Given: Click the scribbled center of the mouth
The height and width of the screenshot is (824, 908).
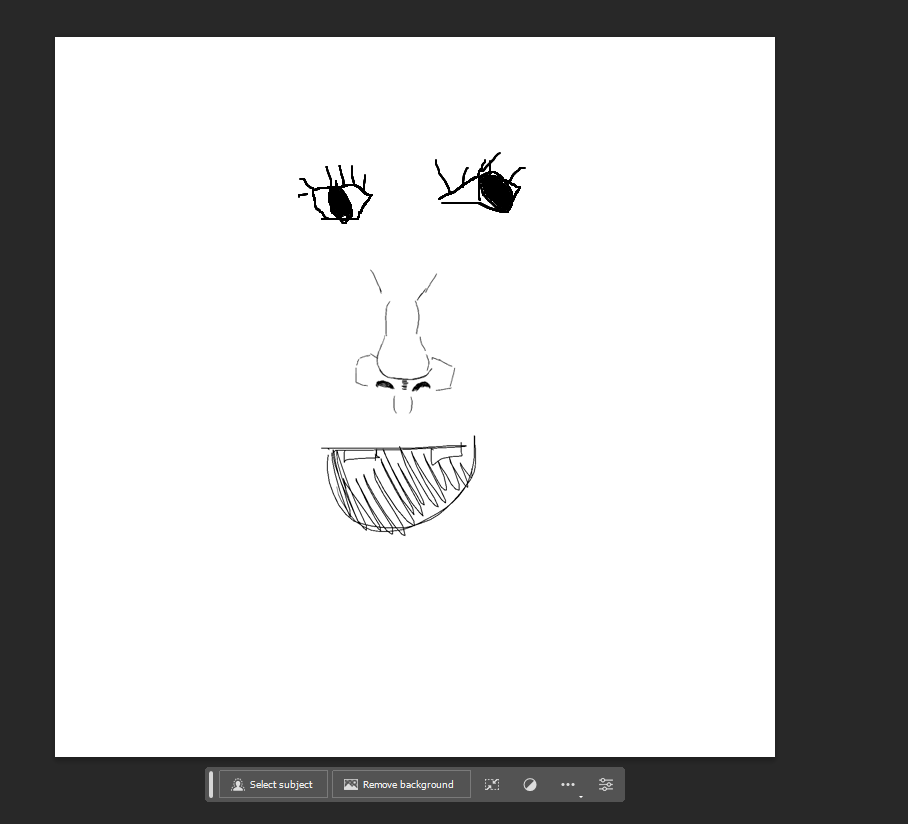Looking at the screenshot, I should 395,490.
